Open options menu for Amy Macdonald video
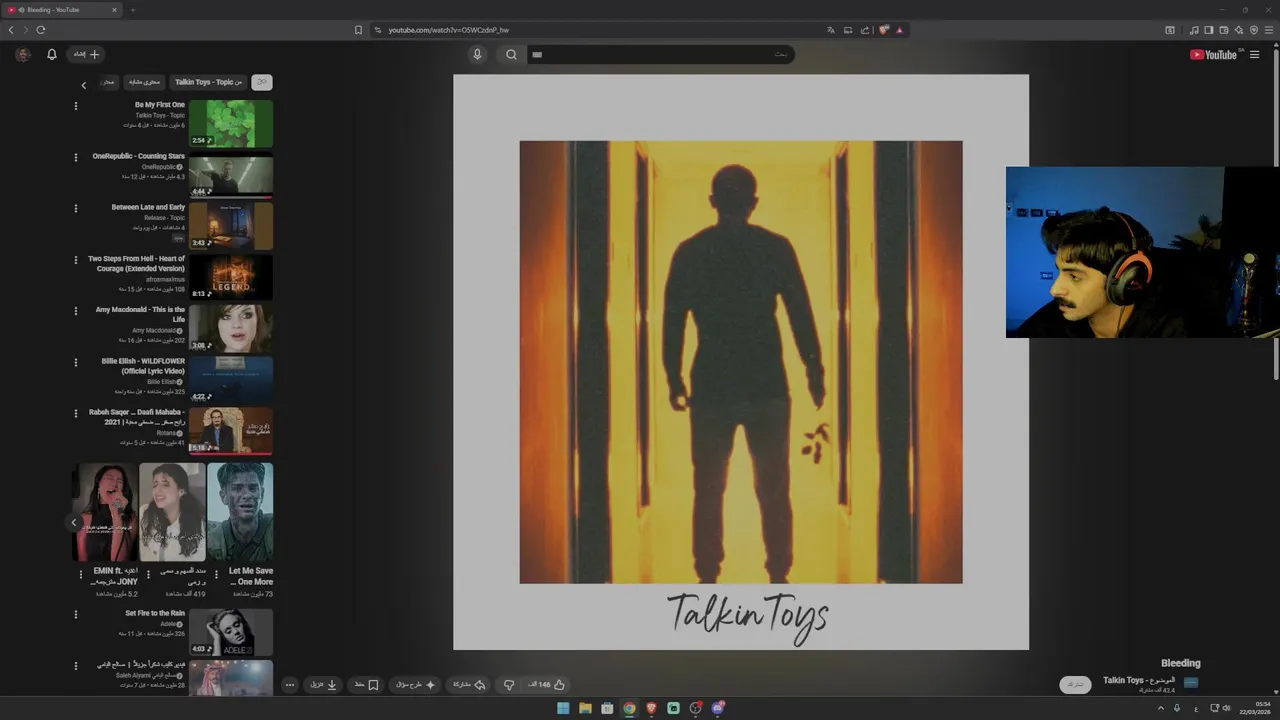The width and height of the screenshot is (1280, 720). tap(76, 311)
